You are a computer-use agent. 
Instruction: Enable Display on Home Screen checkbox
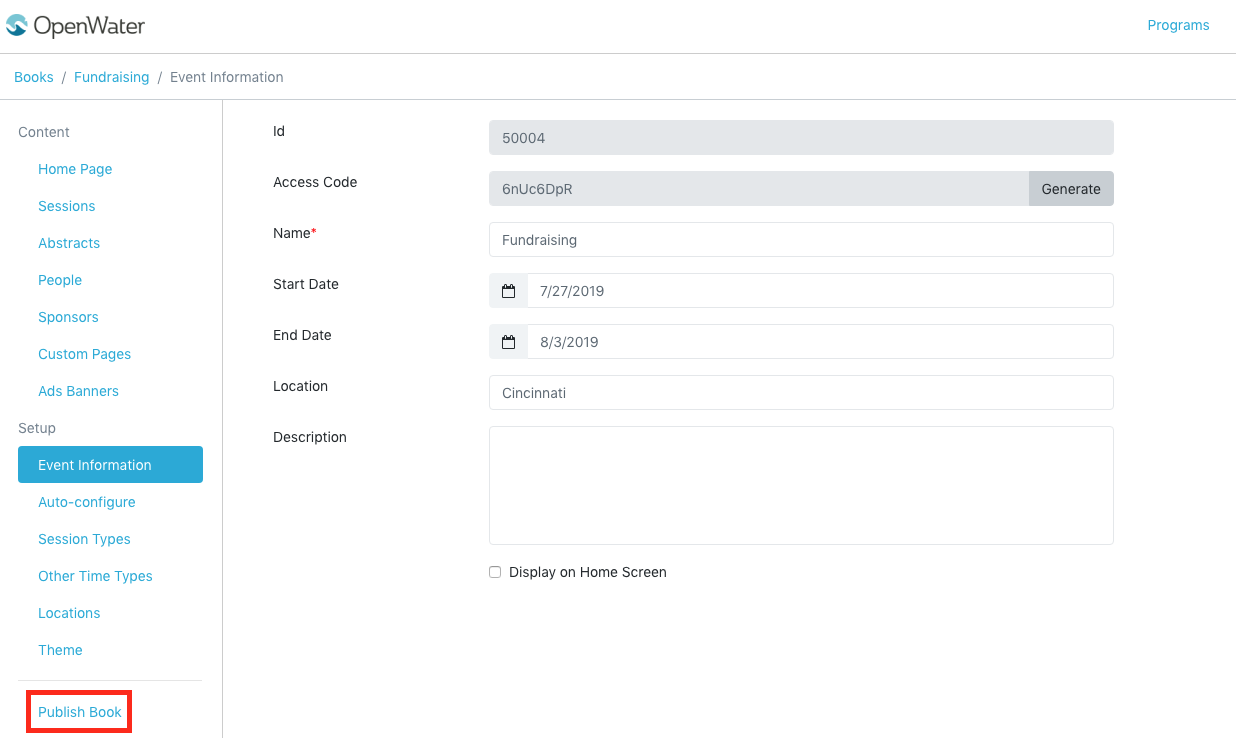coord(495,572)
